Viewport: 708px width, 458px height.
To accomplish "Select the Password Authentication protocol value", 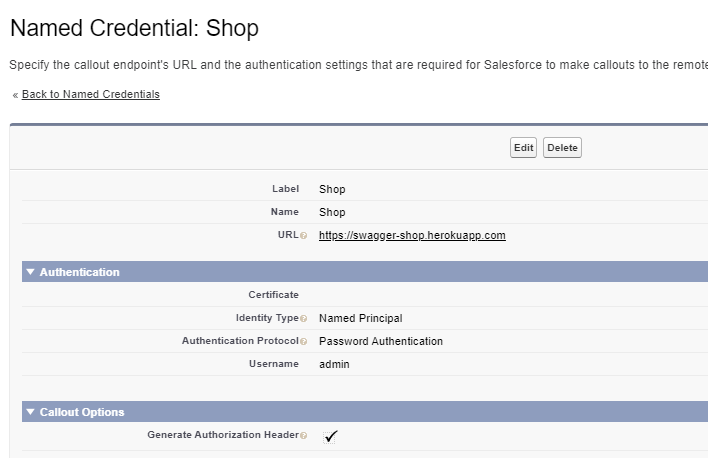I will point(380,341).
